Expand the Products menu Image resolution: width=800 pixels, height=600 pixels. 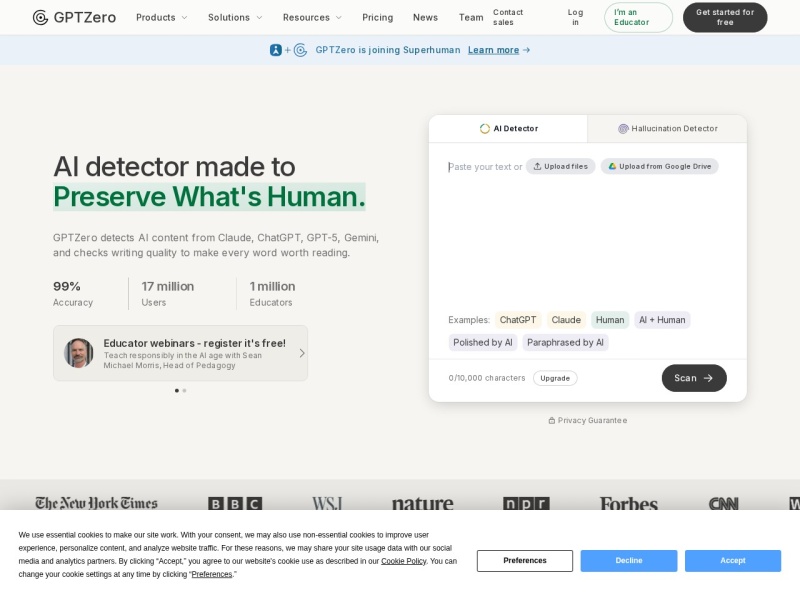pos(162,17)
